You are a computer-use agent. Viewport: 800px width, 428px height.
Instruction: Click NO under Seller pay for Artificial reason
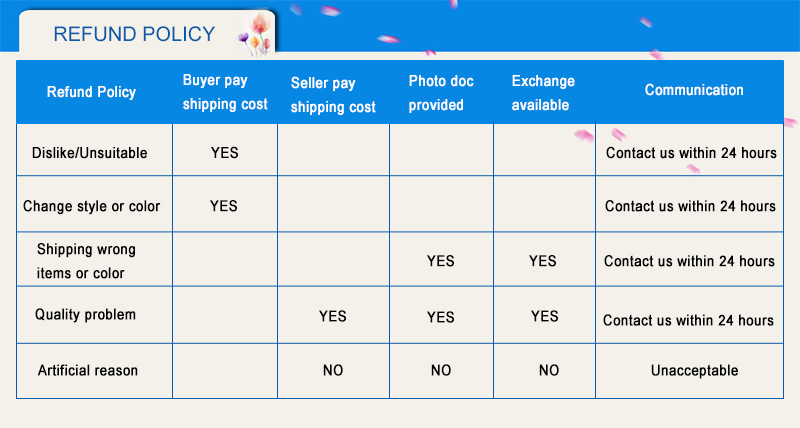pyautogui.click(x=333, y=370)
